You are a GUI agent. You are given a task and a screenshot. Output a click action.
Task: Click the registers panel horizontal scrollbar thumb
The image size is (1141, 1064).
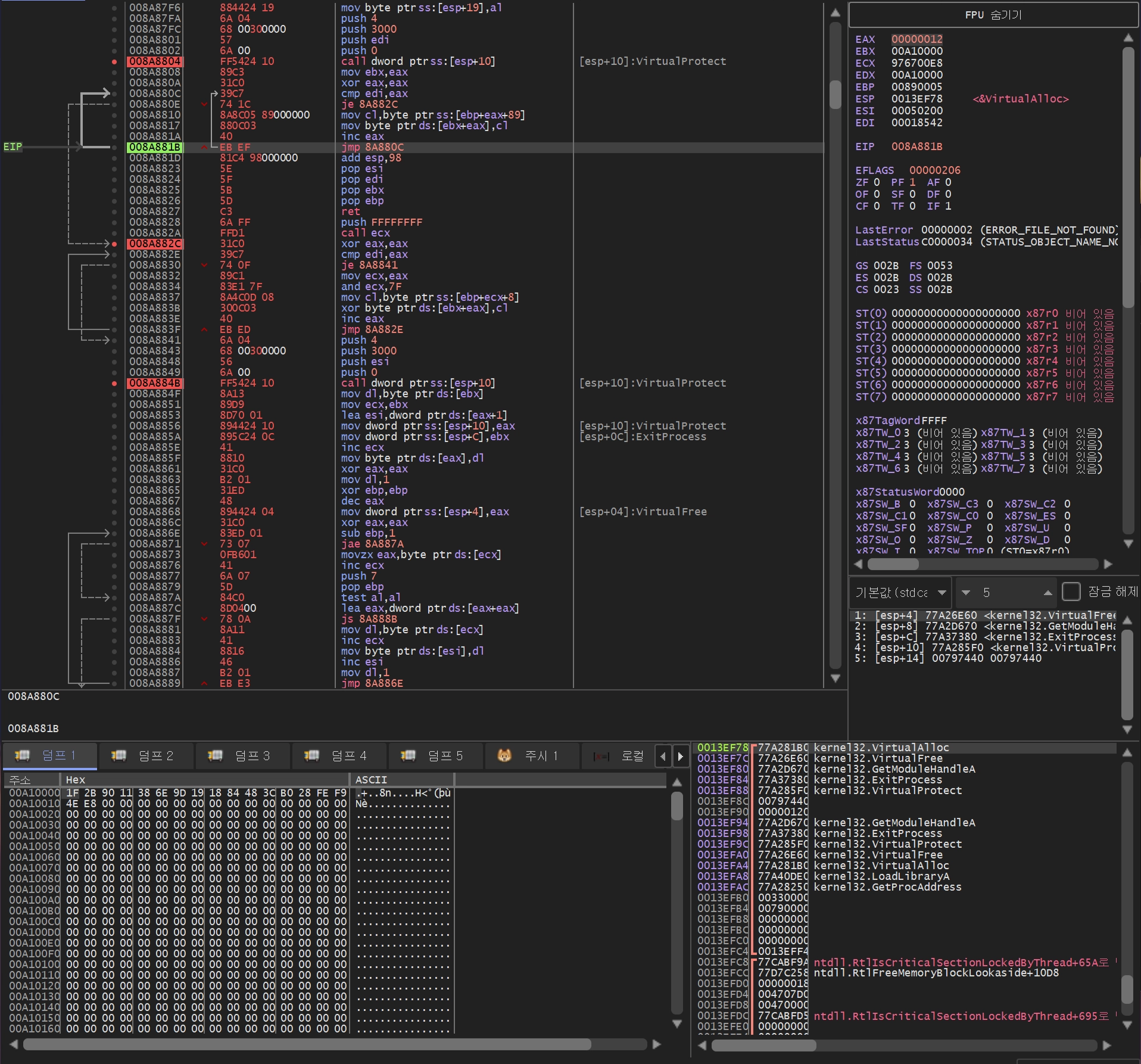[x=893, y=564]
